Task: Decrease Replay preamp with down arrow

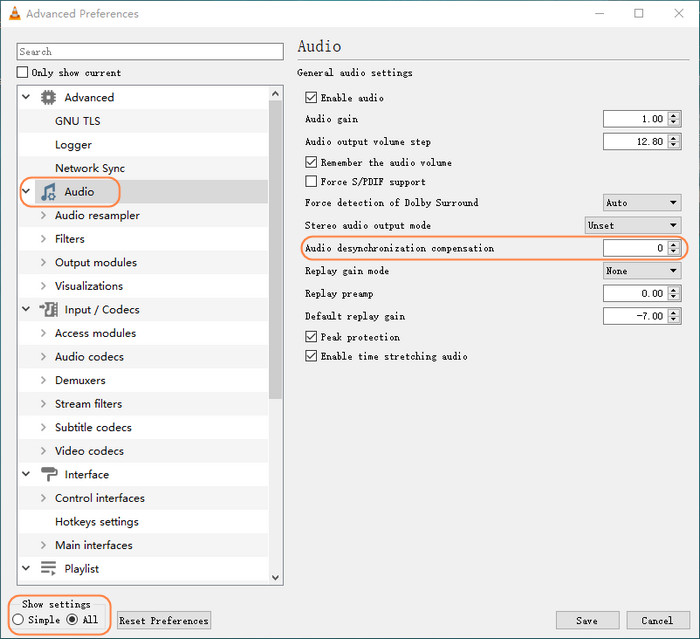Action: coord(674,297)
